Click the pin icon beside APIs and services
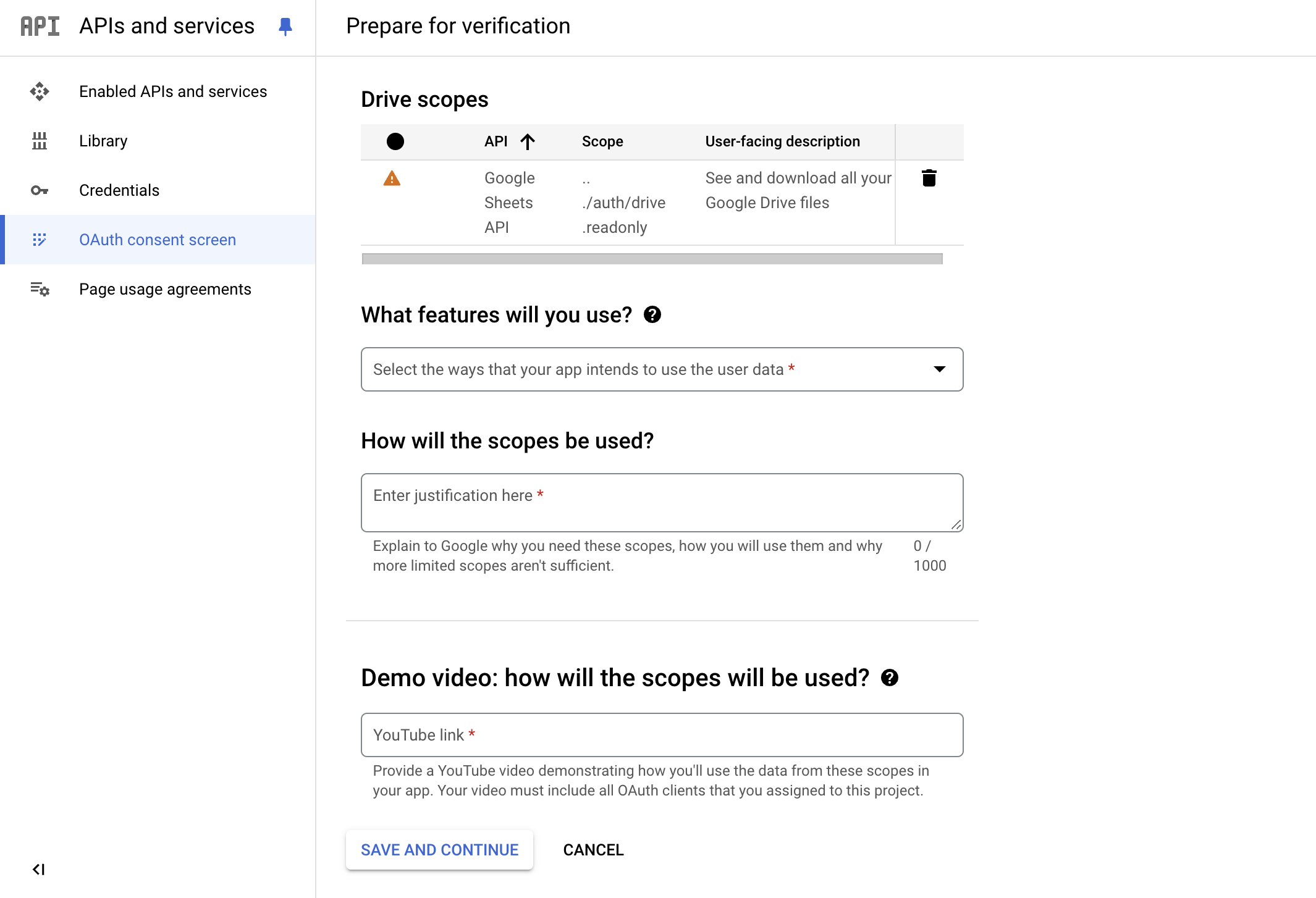The image size is (1316, 898). point(285,26)
